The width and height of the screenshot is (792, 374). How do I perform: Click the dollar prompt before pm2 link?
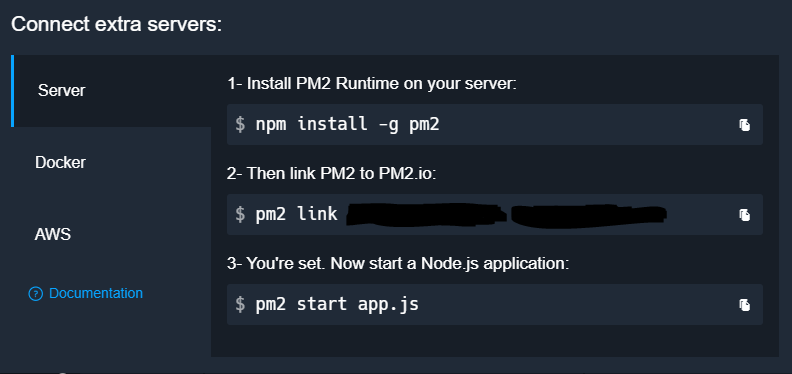(x=240, y=215)
